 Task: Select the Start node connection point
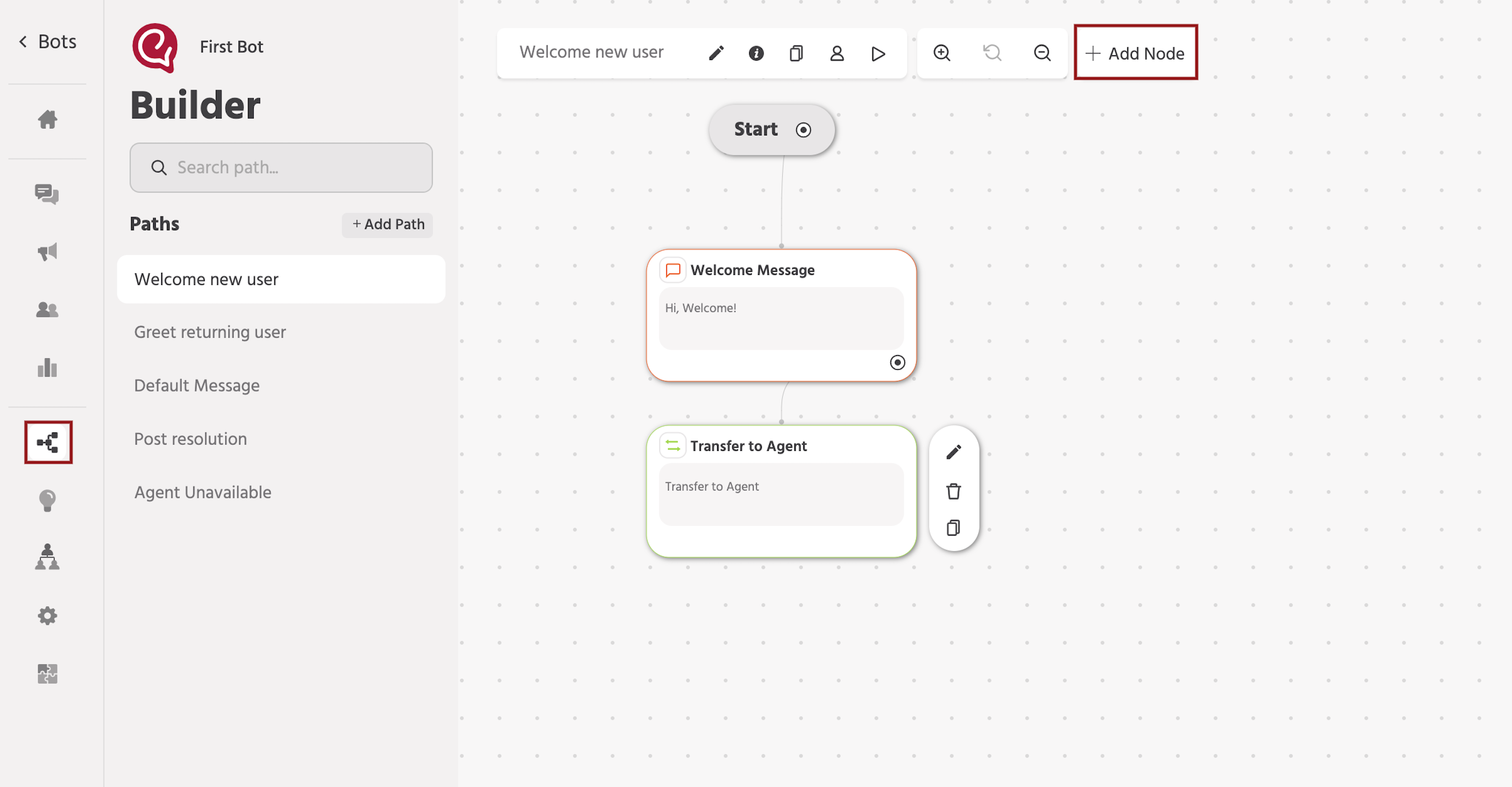pyautogui.click(x=803, y=130)
